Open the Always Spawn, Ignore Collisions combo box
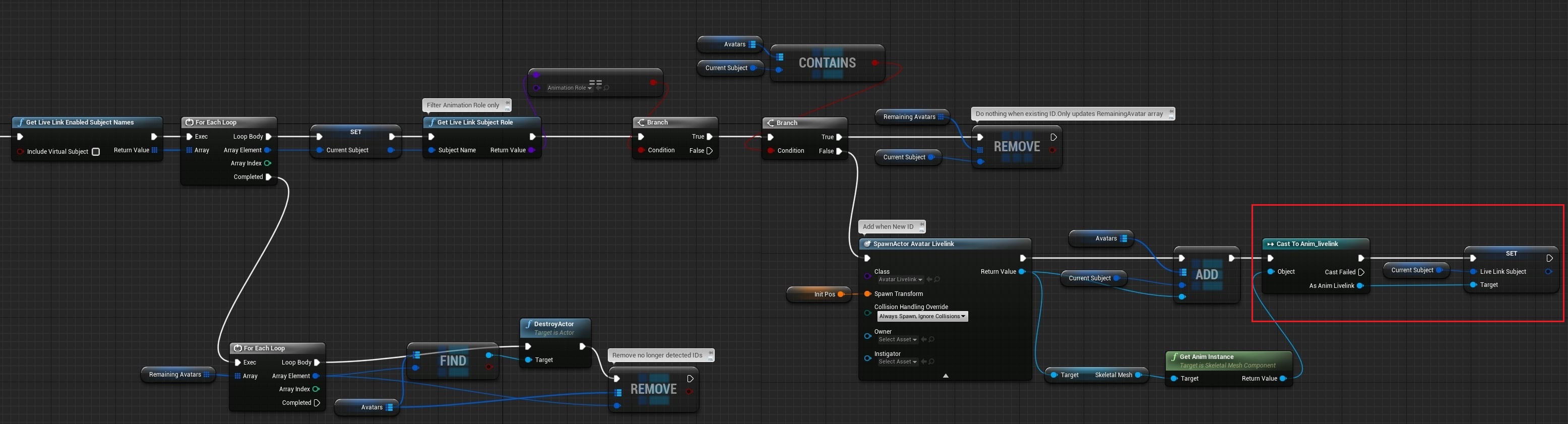The height and width of the screenshot is (424, 1568). pyautogui.click(x=922, y=316)
